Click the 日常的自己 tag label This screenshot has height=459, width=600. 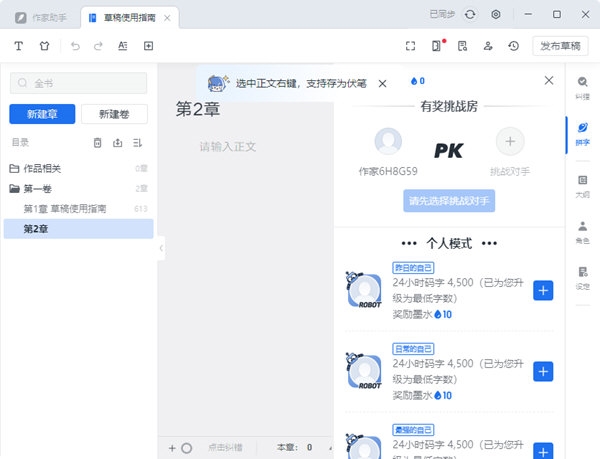(413, 349)
